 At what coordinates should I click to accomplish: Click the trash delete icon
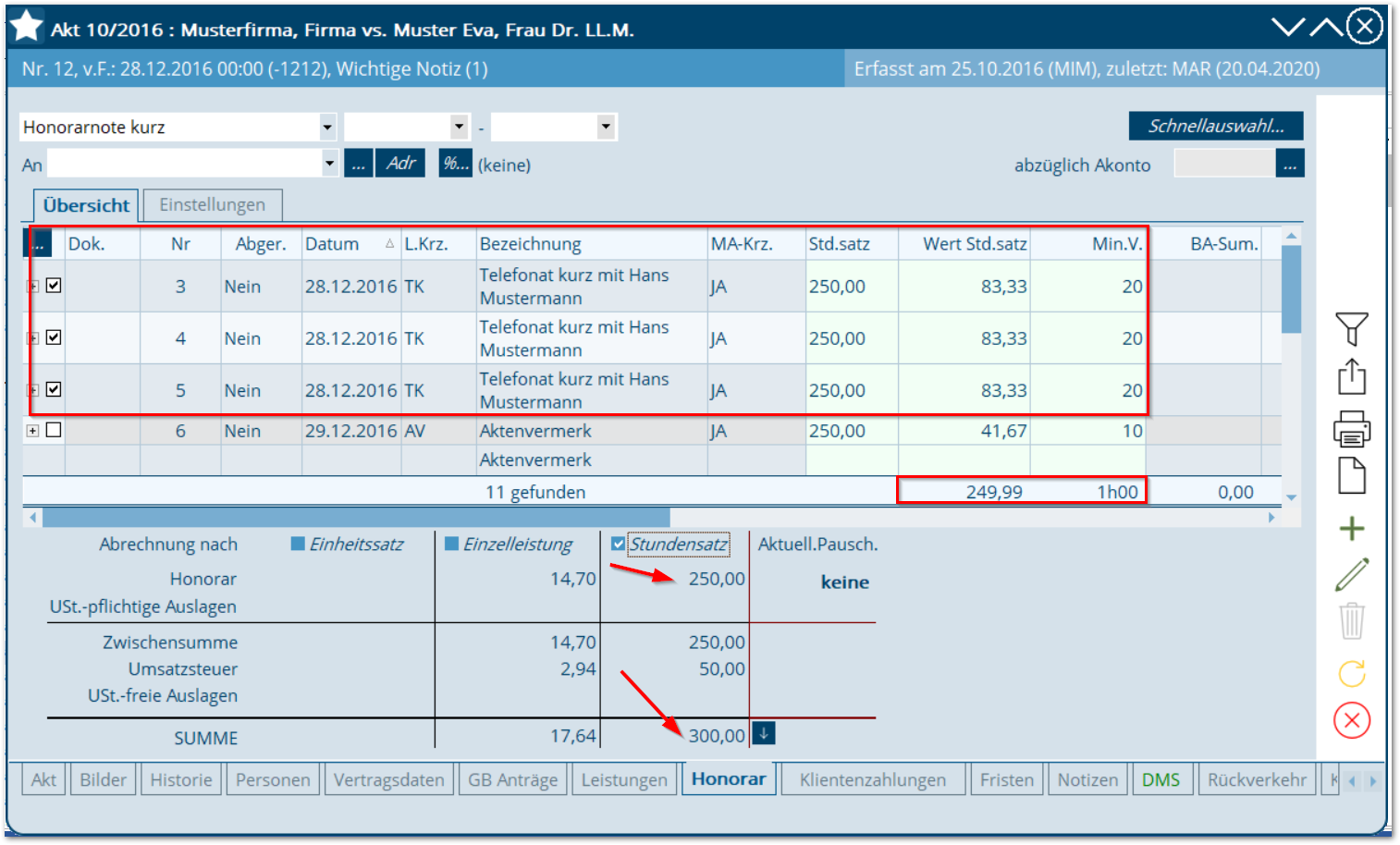(x=1352, y=620)
